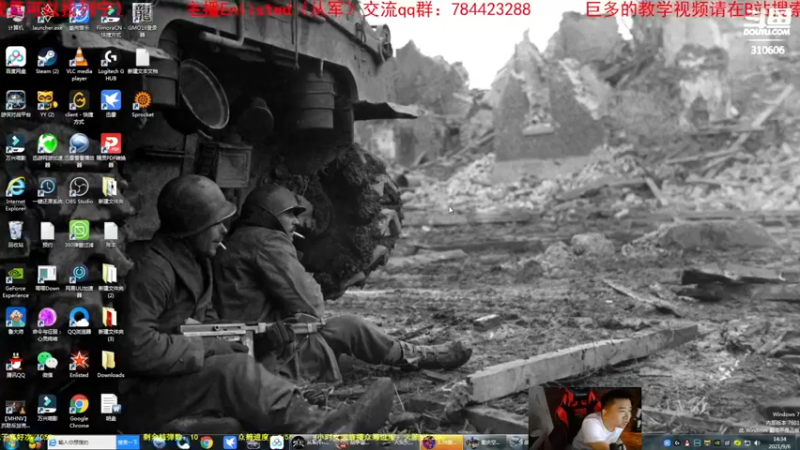
Task: Launch the Sprocket desktop shortcut
Action: pyautogui.click(x=142, y=104)
